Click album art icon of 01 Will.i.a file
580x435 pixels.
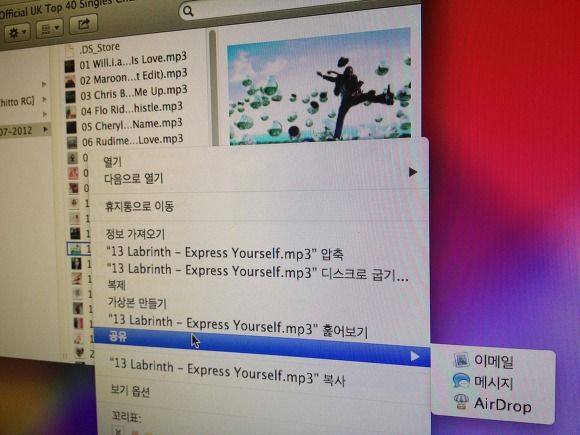[70, 67]
